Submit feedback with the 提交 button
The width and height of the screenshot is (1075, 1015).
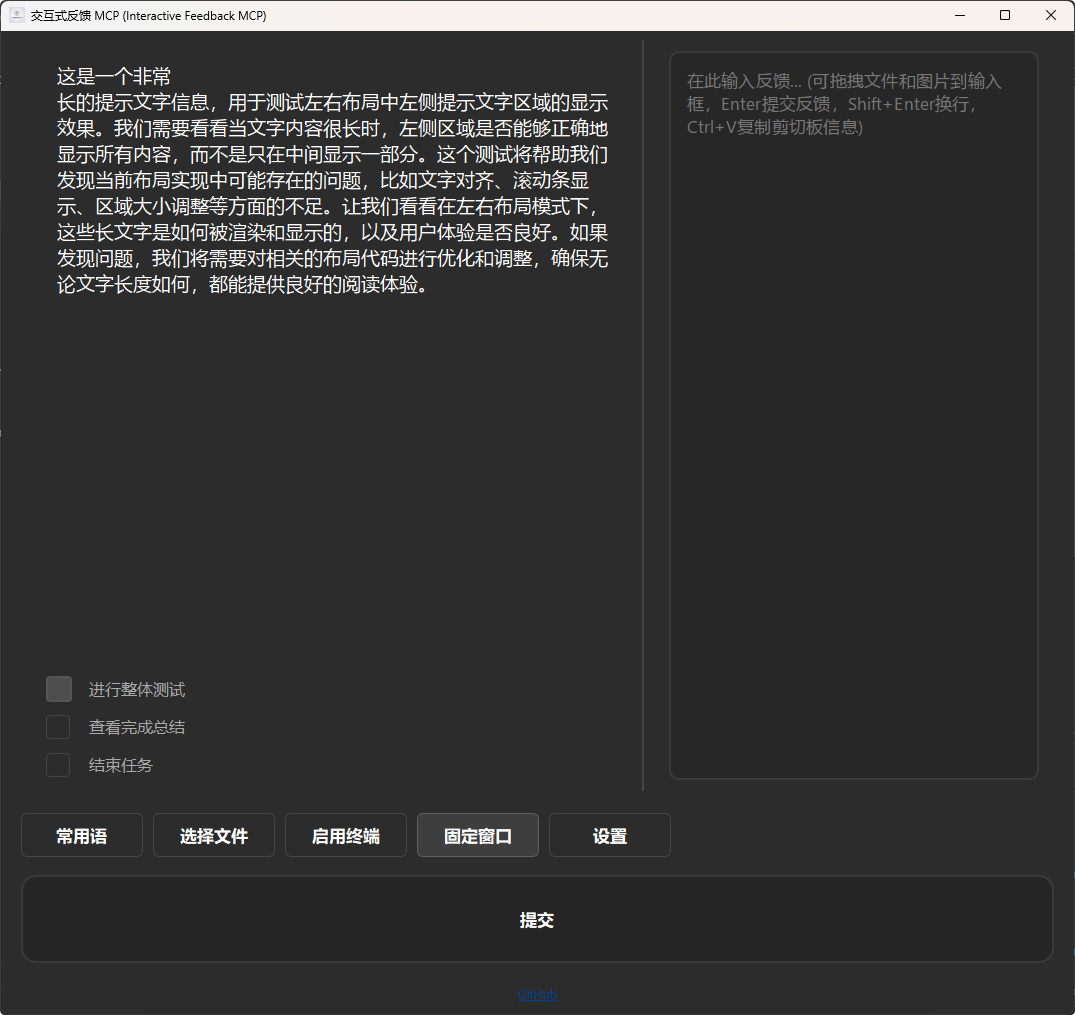pos(537,919)
